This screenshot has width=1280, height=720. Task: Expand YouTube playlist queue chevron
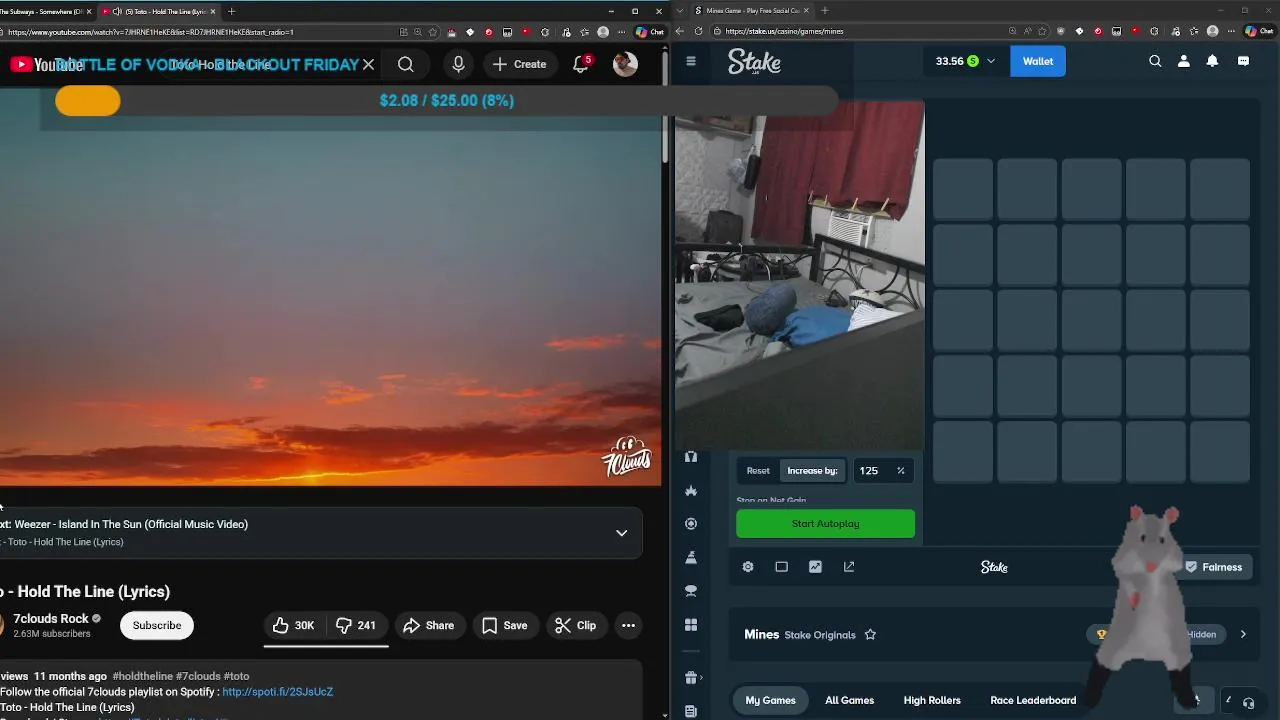coord(621,533)
